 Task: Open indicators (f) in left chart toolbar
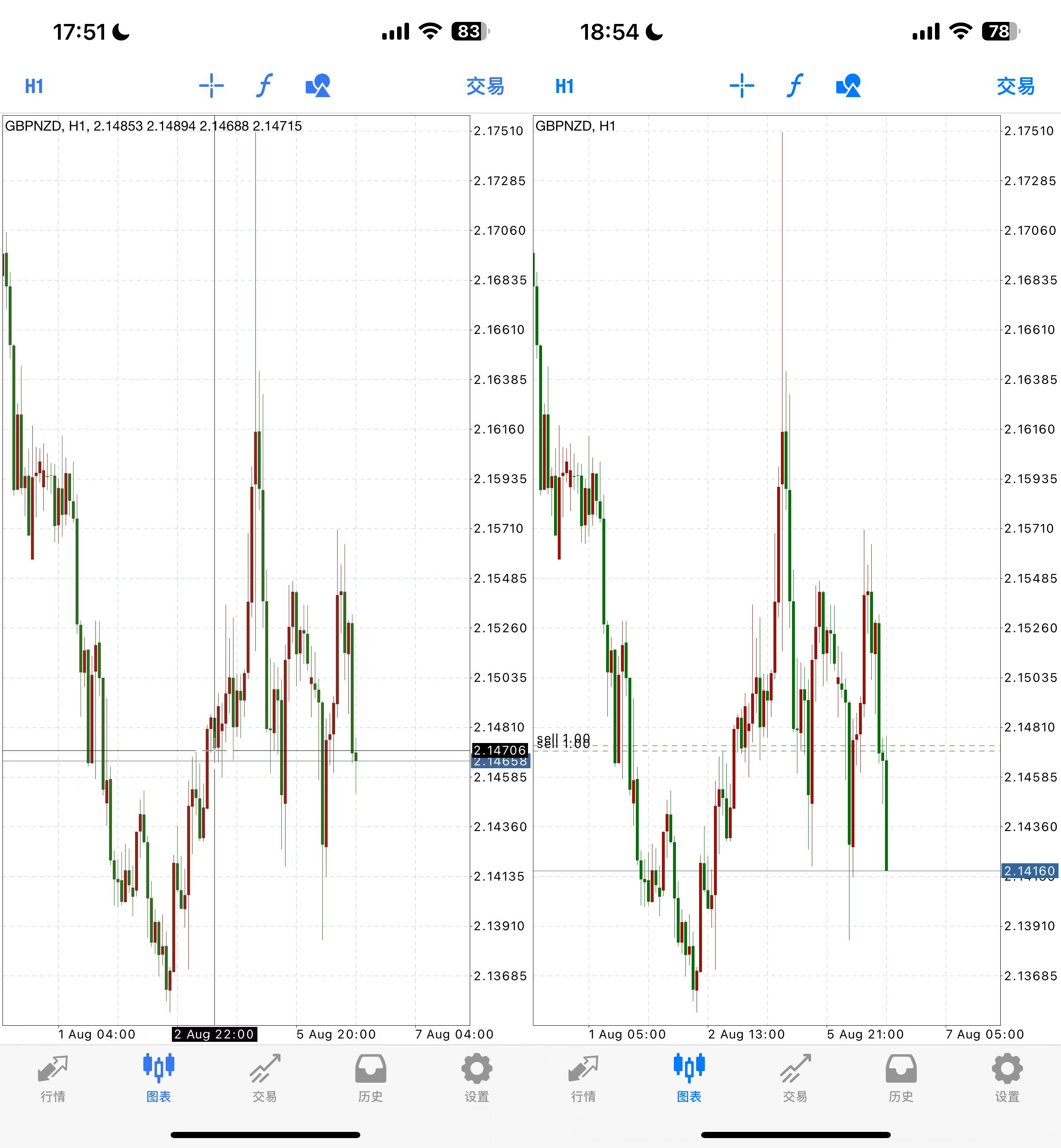[264, 86]
